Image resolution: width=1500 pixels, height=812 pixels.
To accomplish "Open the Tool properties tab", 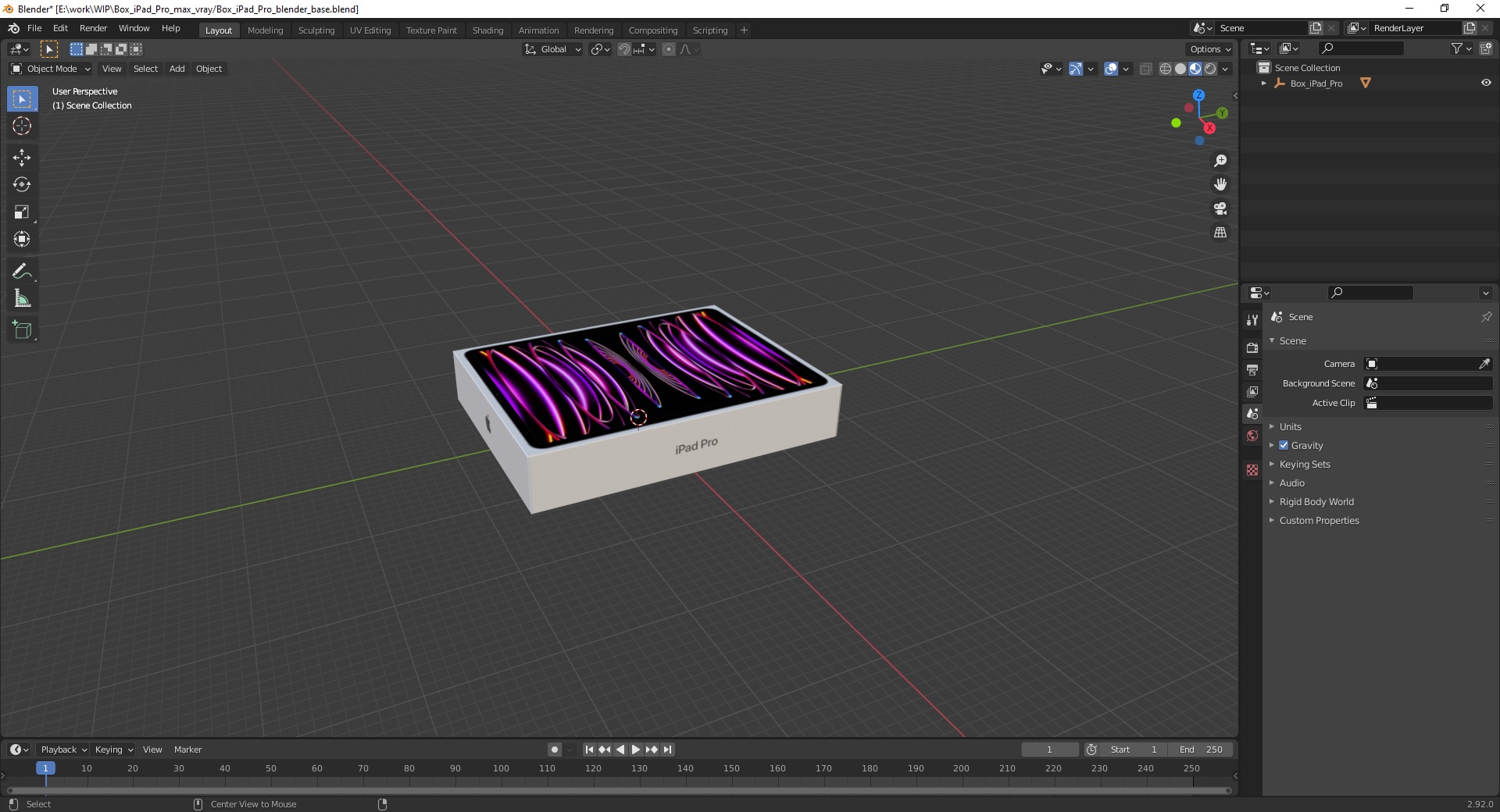I will tap(1252, 319).
